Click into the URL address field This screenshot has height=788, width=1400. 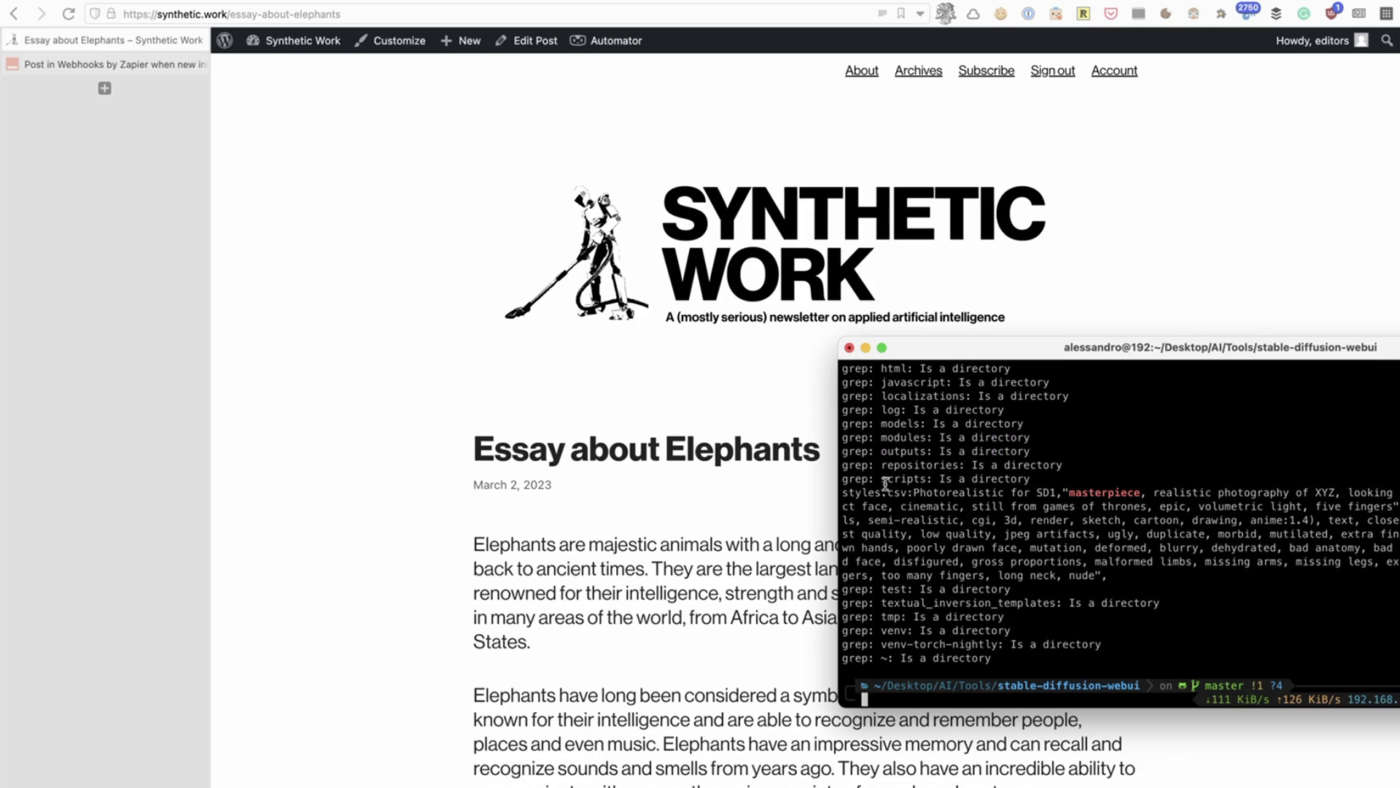tap(500, 14)
